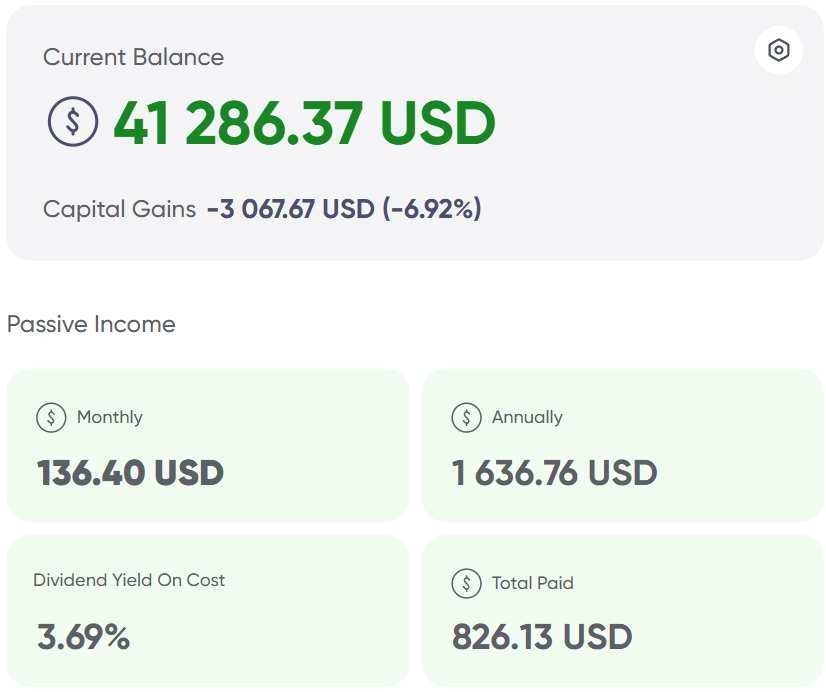
Task: Click the Passive Income heading
Action: pos(91,324)
